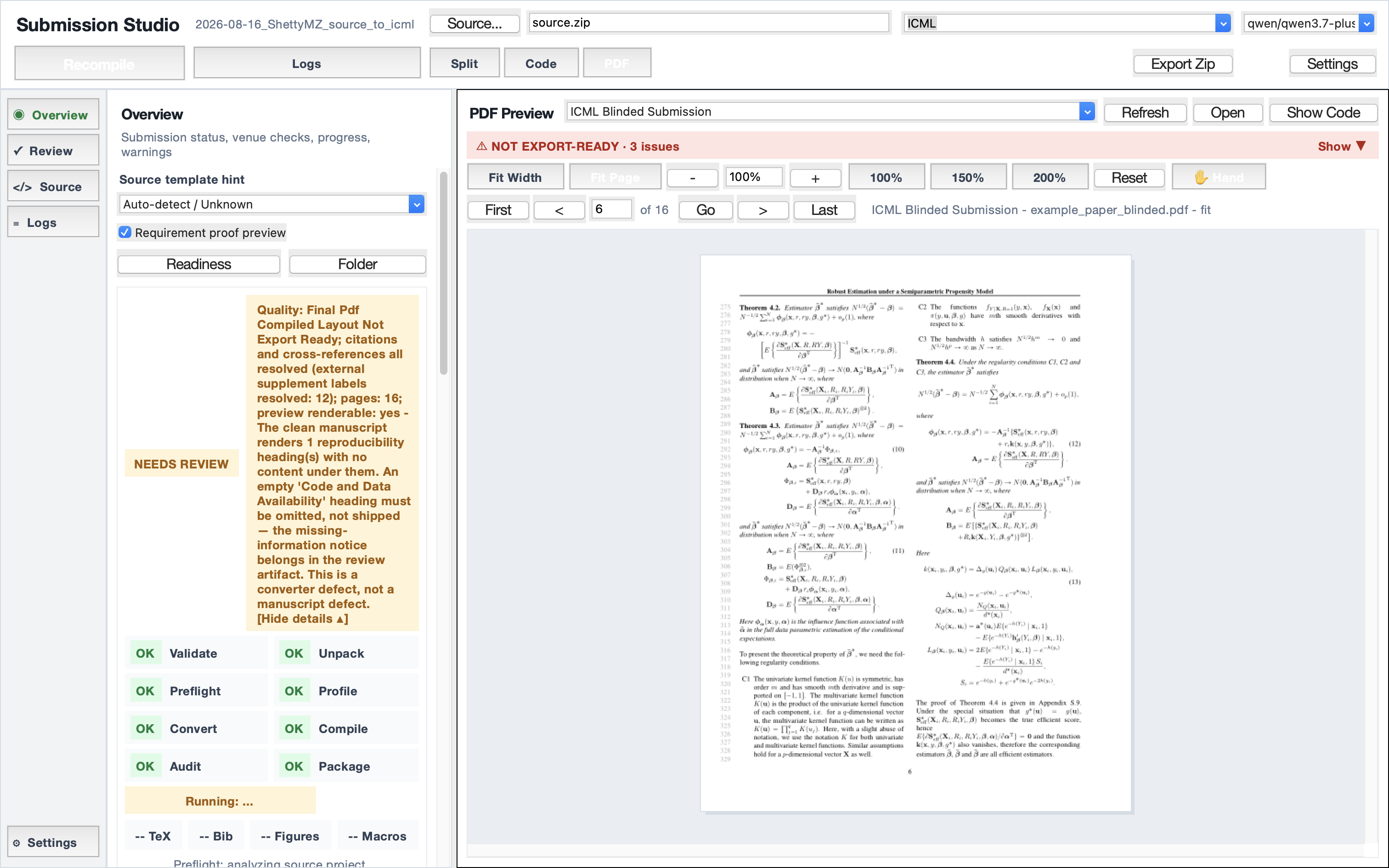Switch to Split view

pos(464,63)
